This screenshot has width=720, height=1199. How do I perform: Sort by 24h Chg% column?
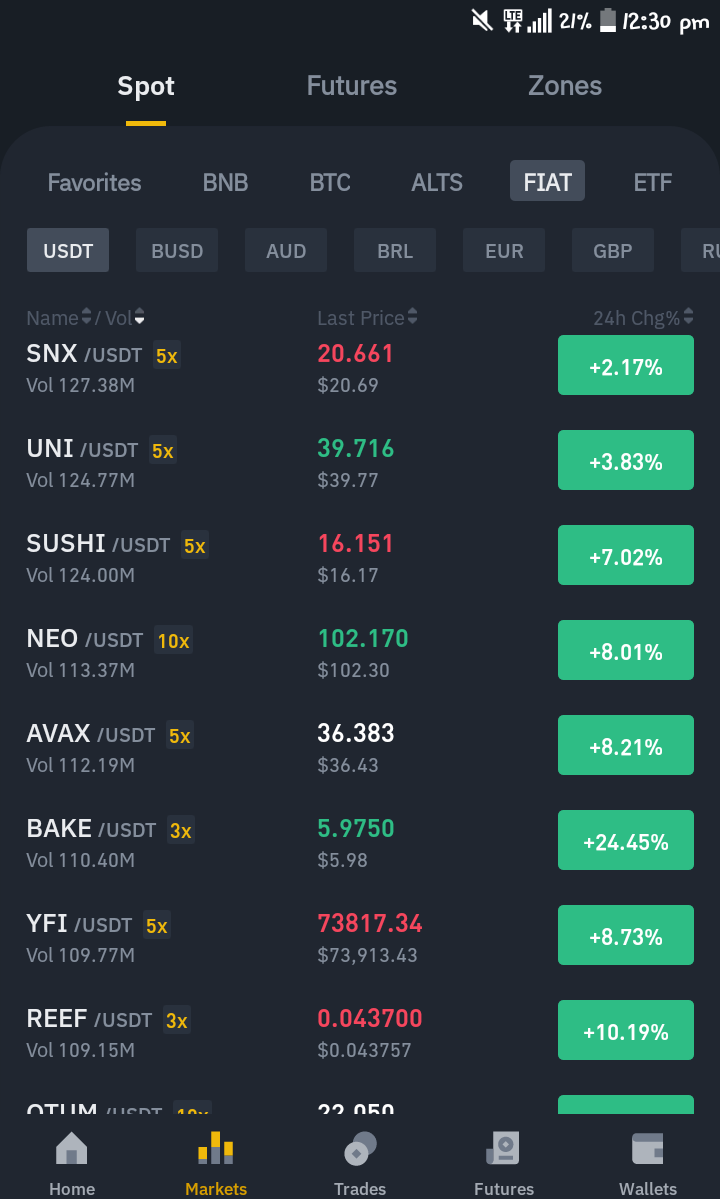coord(644,317)
